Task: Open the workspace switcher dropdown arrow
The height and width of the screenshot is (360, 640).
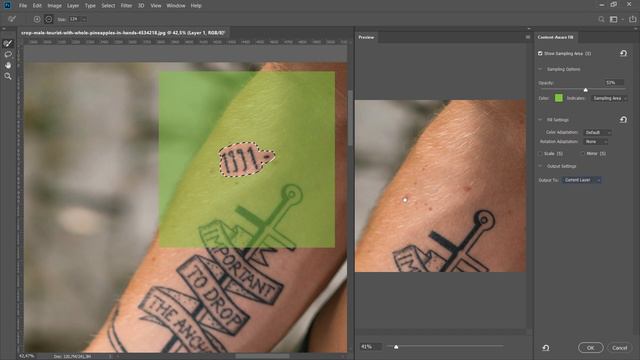Action: [622, 19]
